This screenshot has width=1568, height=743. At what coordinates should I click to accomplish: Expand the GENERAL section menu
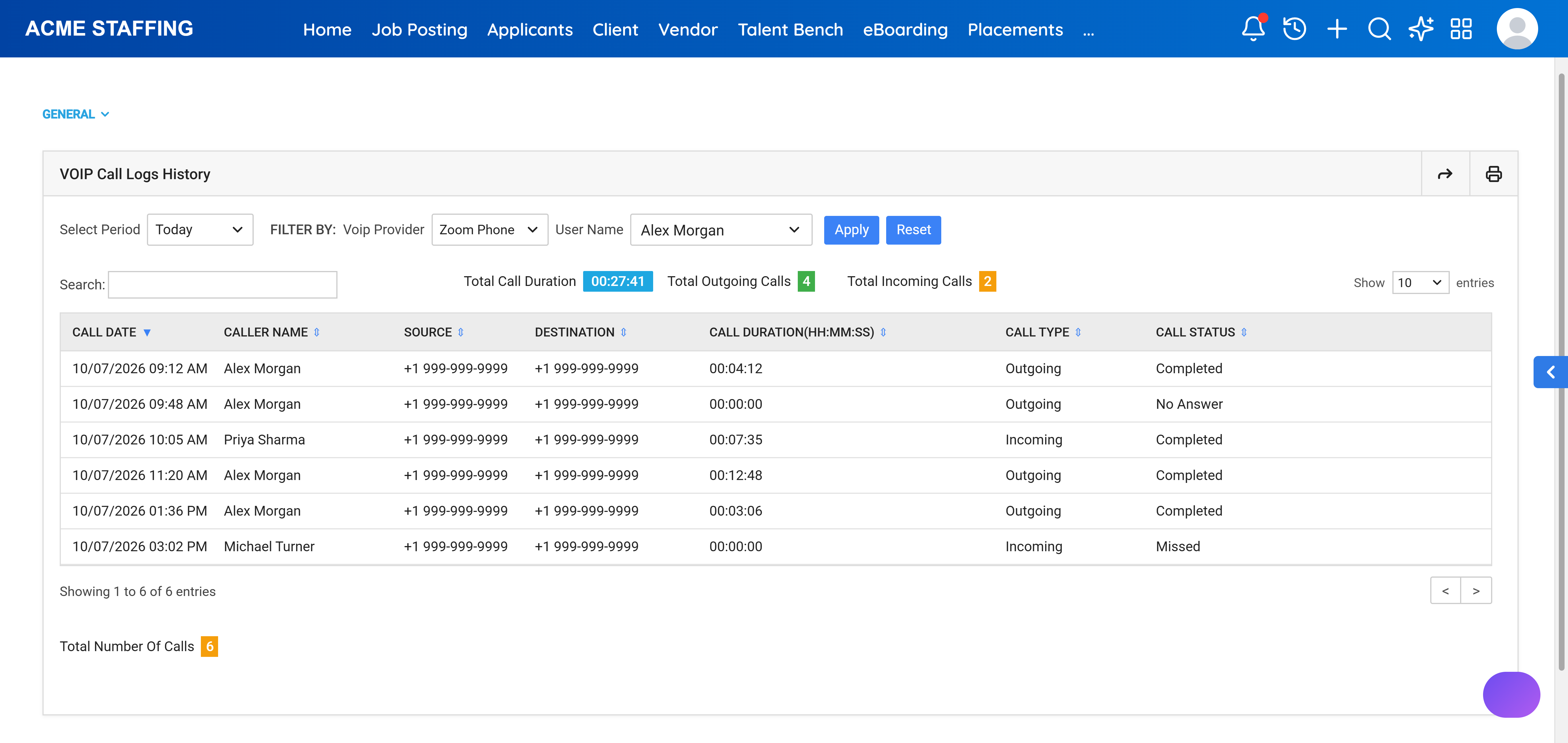pyautogui.click(x=75, y=115)
